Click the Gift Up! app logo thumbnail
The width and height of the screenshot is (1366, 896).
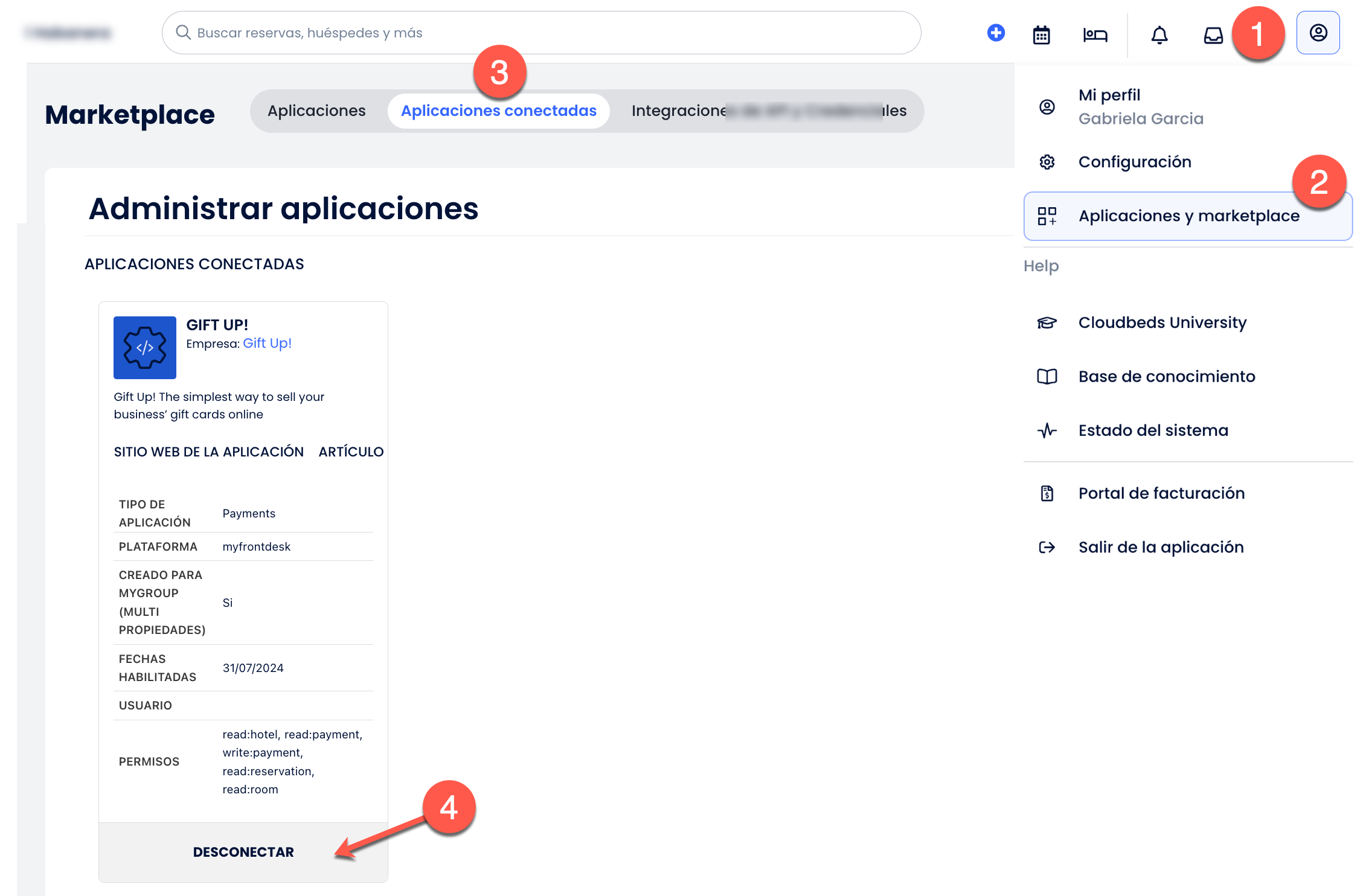tap(145, 348)
